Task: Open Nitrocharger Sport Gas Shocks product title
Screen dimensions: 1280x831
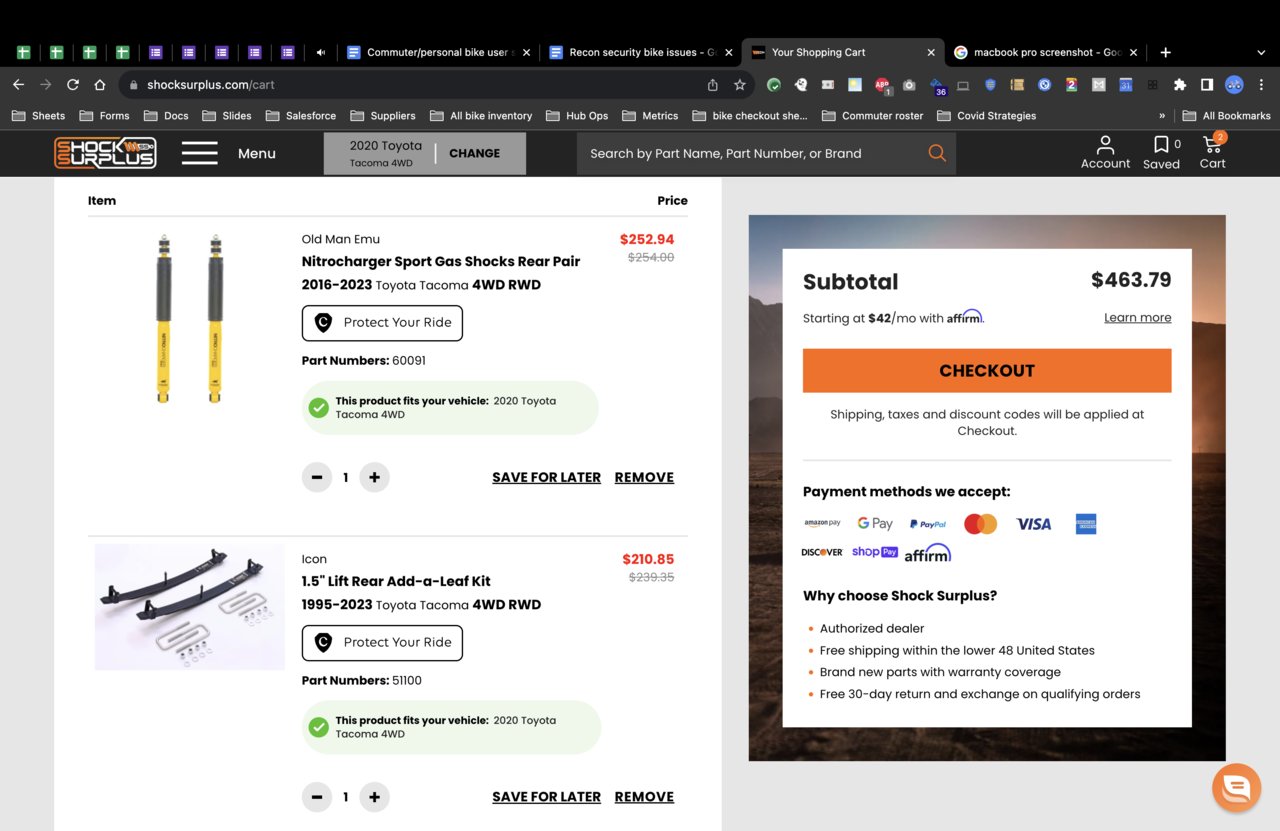Action: [x=441, y=261]
